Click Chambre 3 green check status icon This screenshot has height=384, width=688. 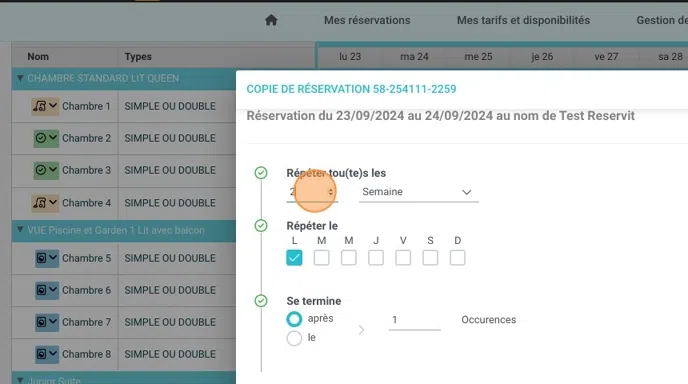point(40,170)
